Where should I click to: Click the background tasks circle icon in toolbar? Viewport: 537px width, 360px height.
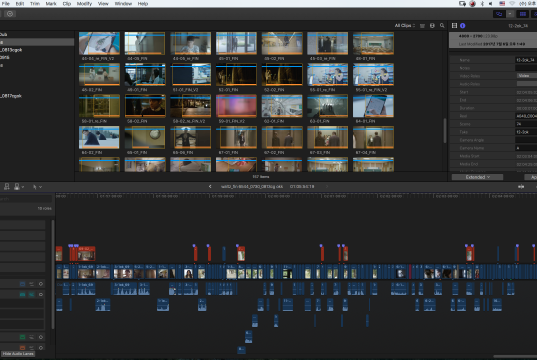click(10, 14)
